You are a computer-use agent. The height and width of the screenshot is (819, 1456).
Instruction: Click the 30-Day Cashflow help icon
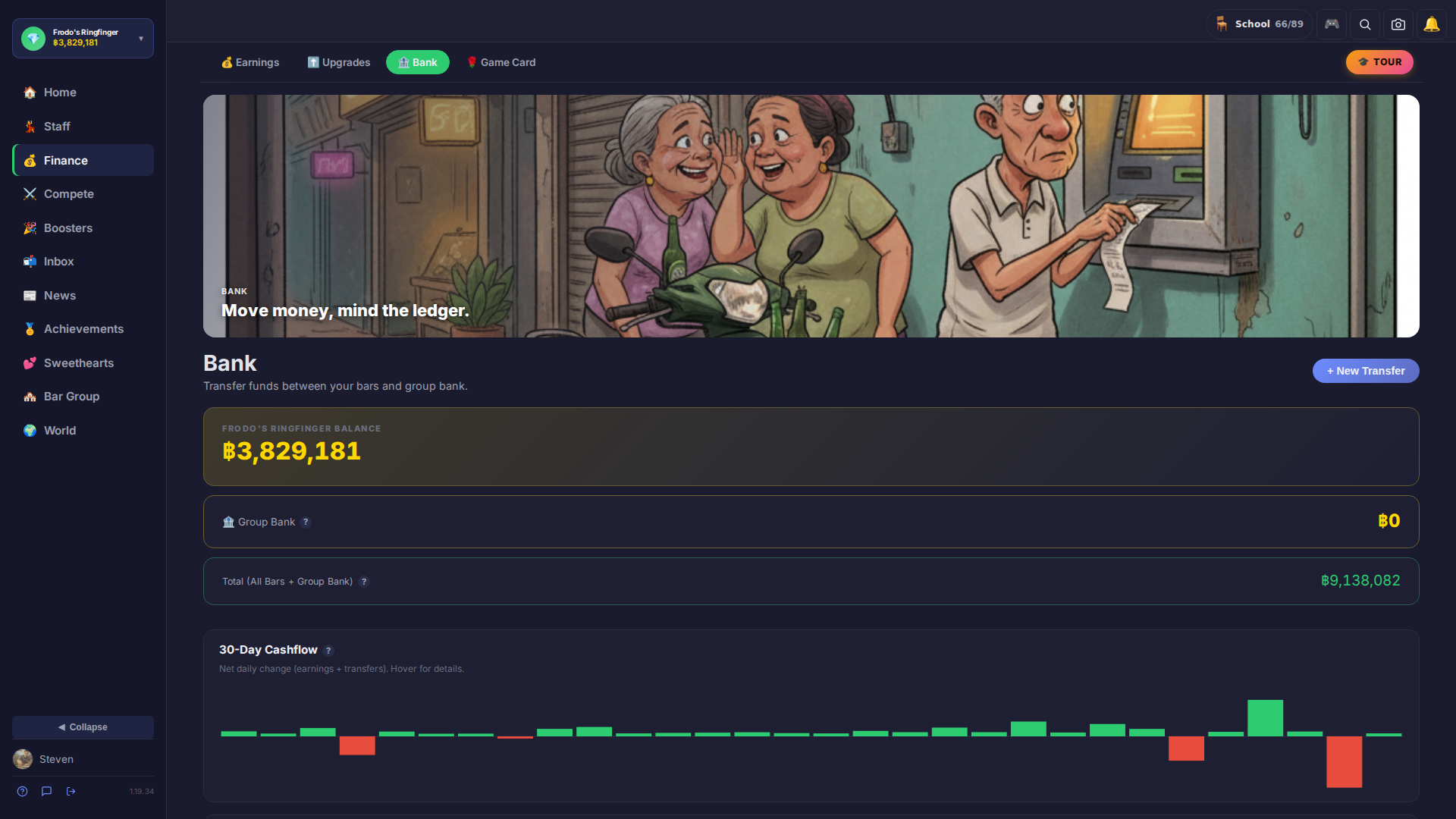[328, 651]
